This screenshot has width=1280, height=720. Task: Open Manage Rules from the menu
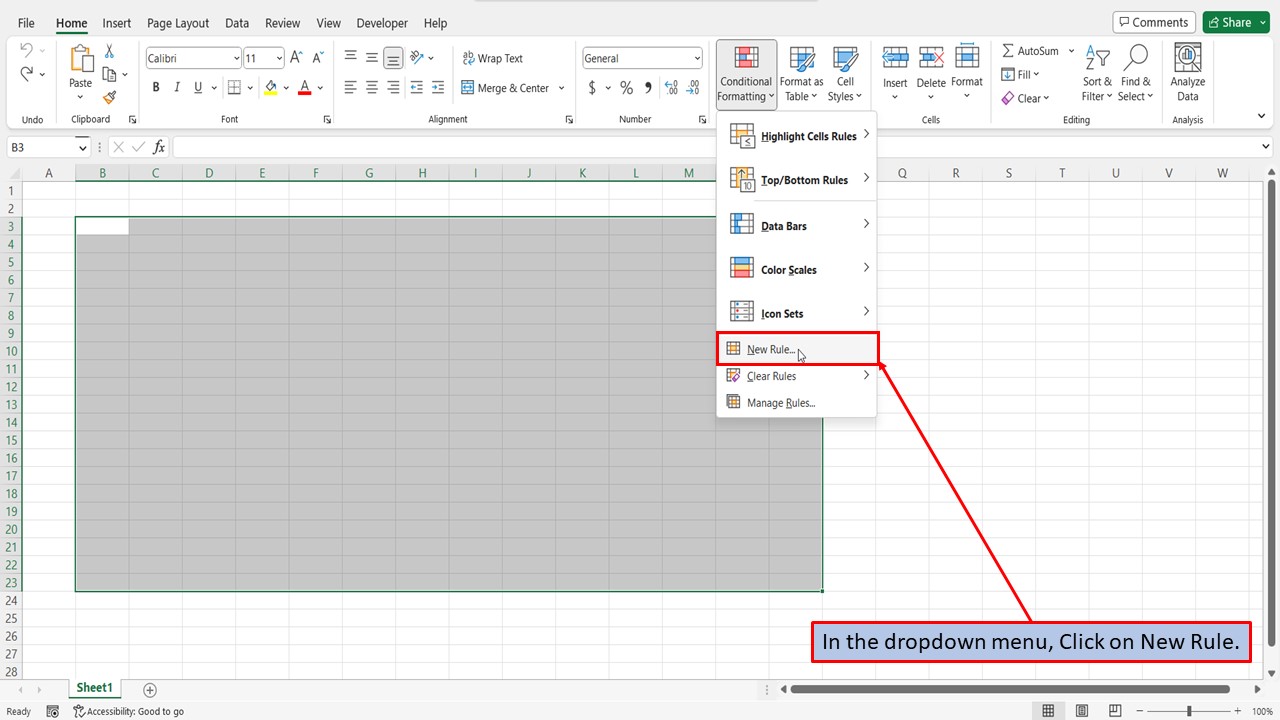click(780, 402)
